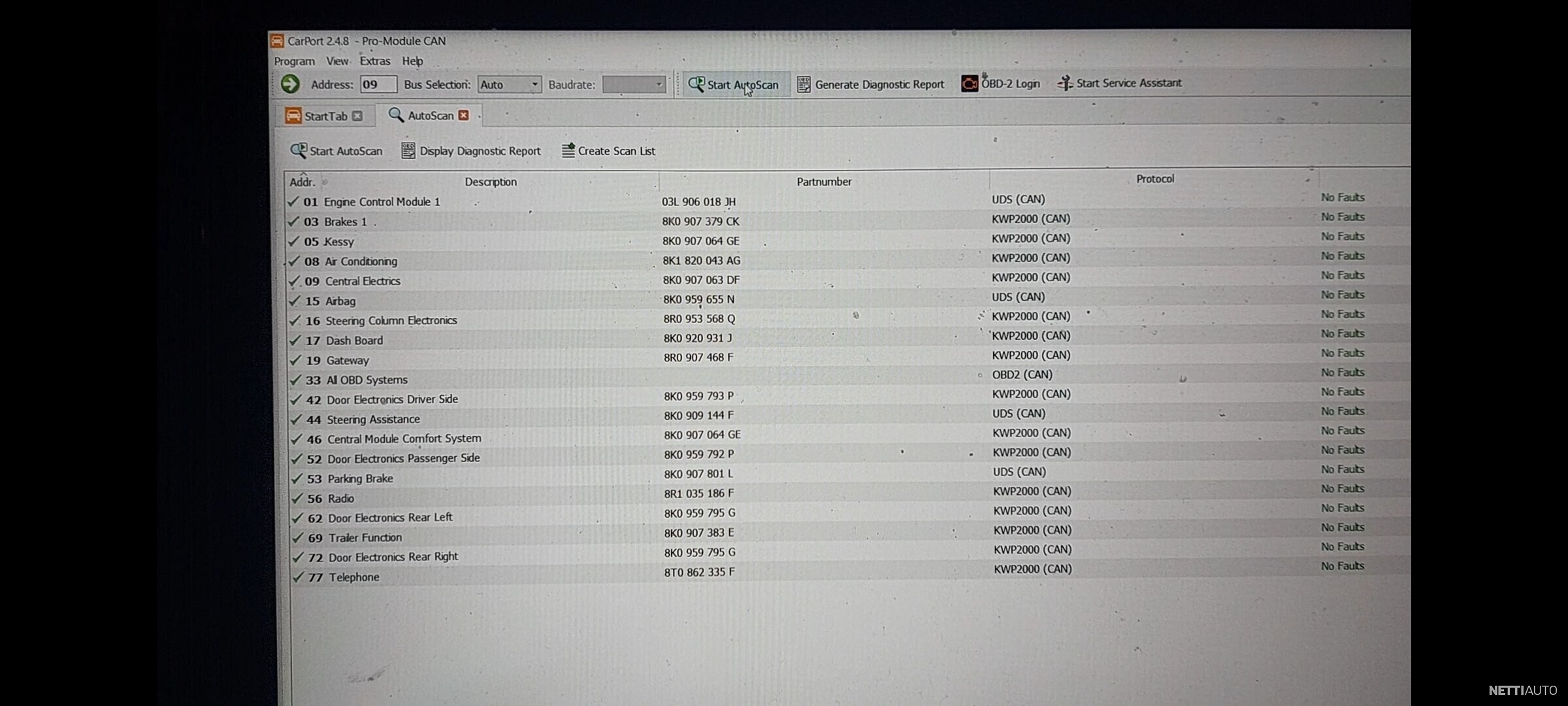This screenshot has width=1568, height=706.
Task: Click OBD-2 Login button
Action: 1000,83
